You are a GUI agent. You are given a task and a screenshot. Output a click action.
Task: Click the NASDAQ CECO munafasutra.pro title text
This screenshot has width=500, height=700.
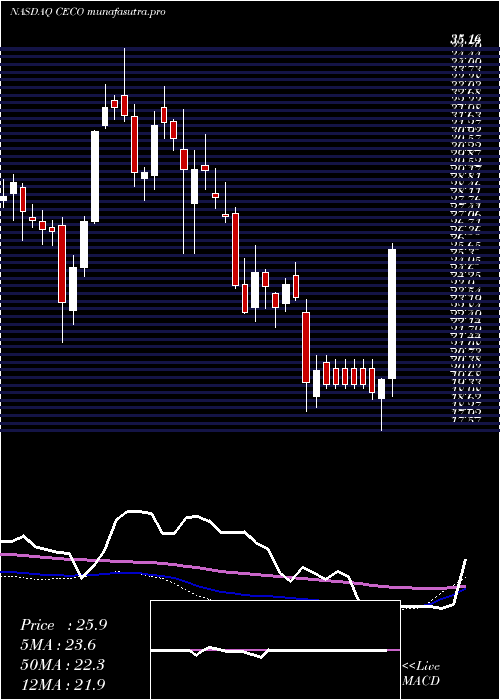(x=88, y=12)
